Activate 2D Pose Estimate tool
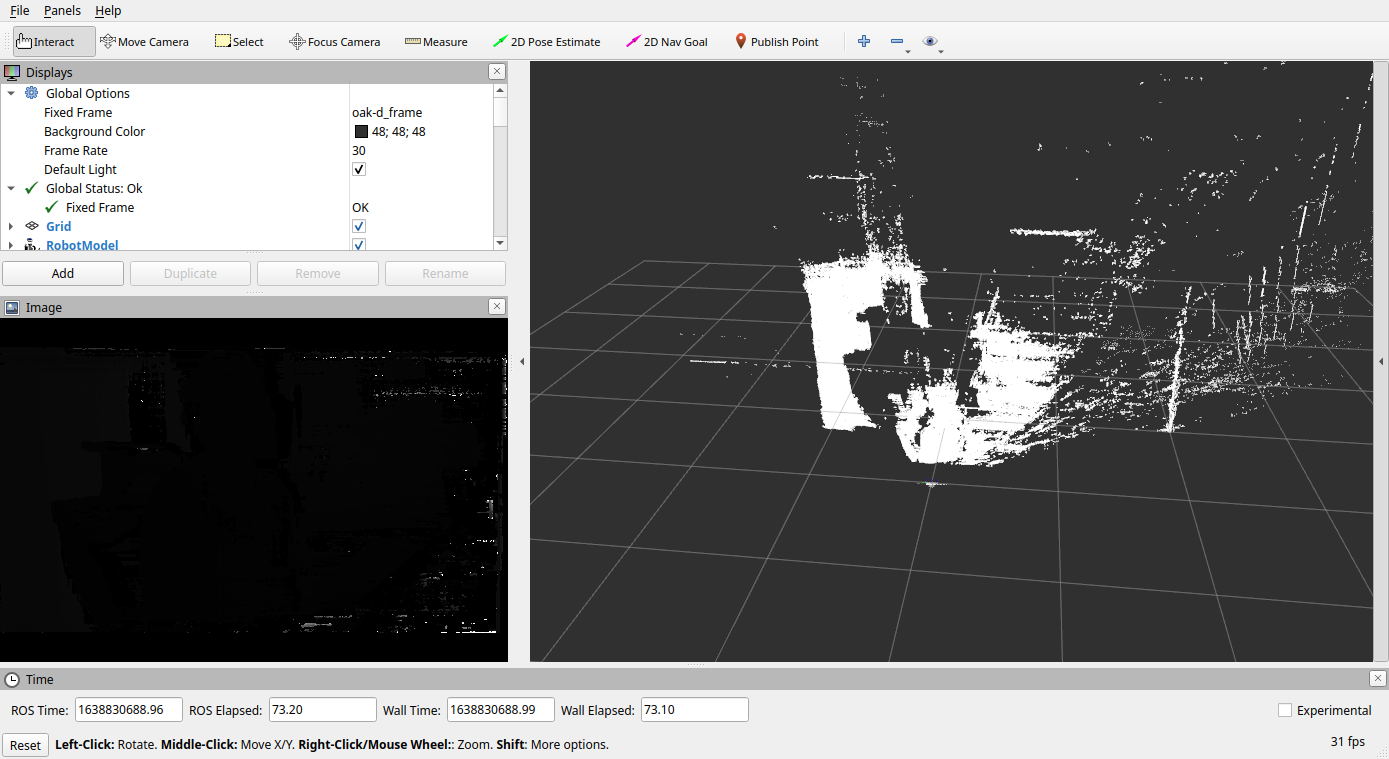 (x=547, y=42)
